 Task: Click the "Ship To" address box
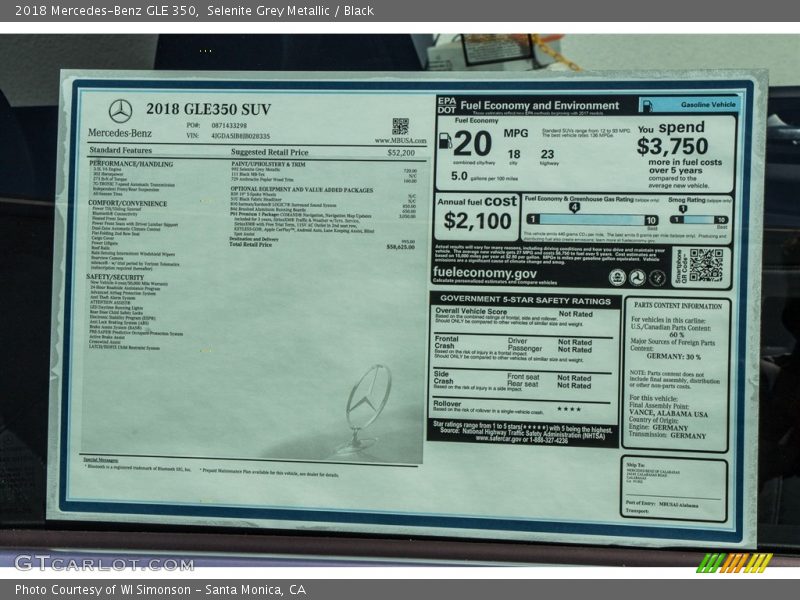point(673,490)
